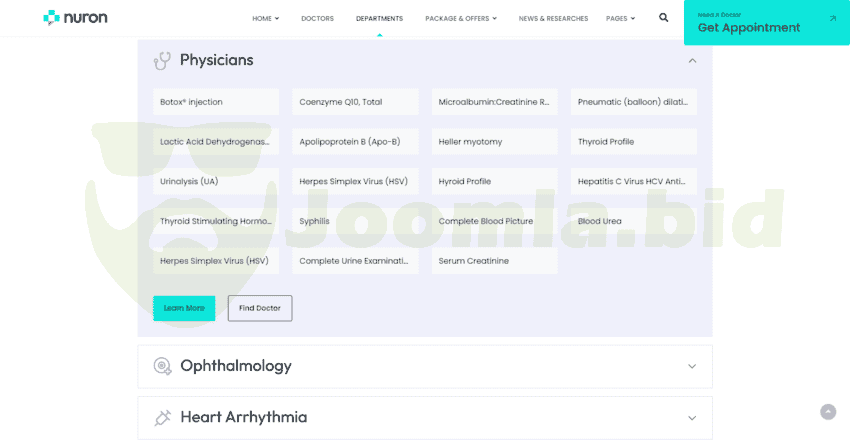Expand the Heart Arrhythmia section chevron
850x447 pixels.
(x=692, y=418)
